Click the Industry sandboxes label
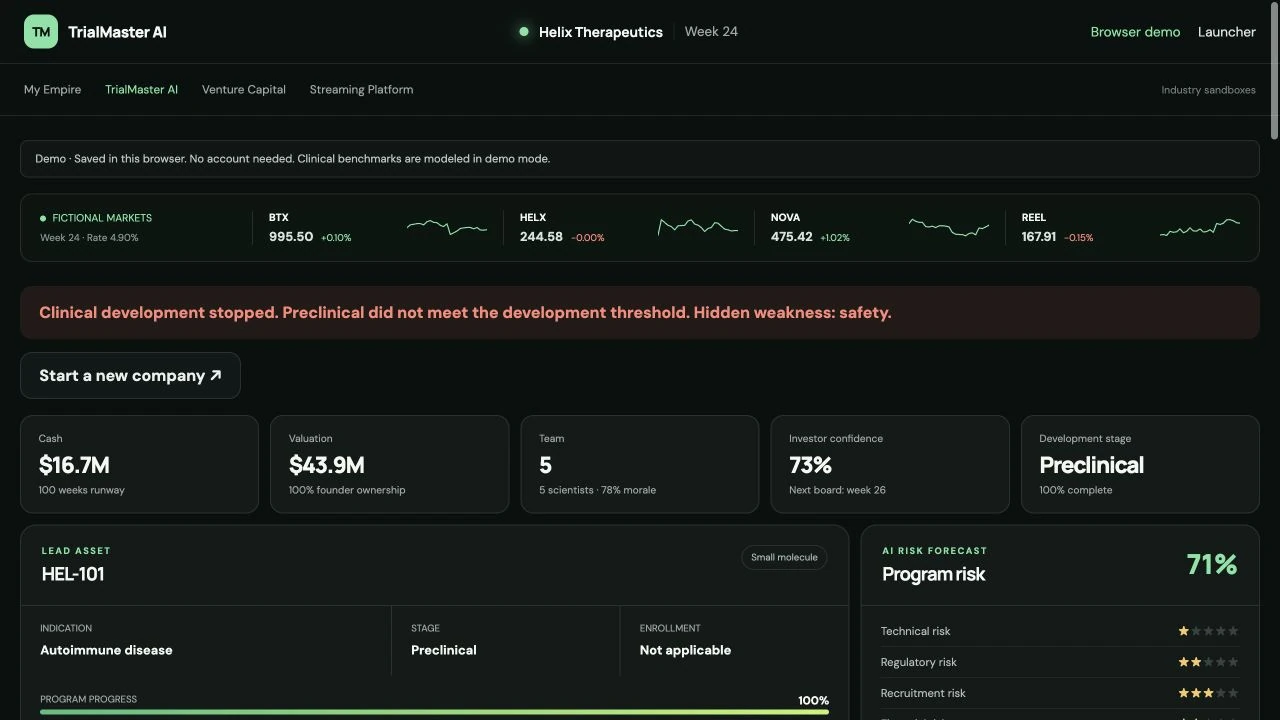The image size is (1280, 720). (1208, 90)
